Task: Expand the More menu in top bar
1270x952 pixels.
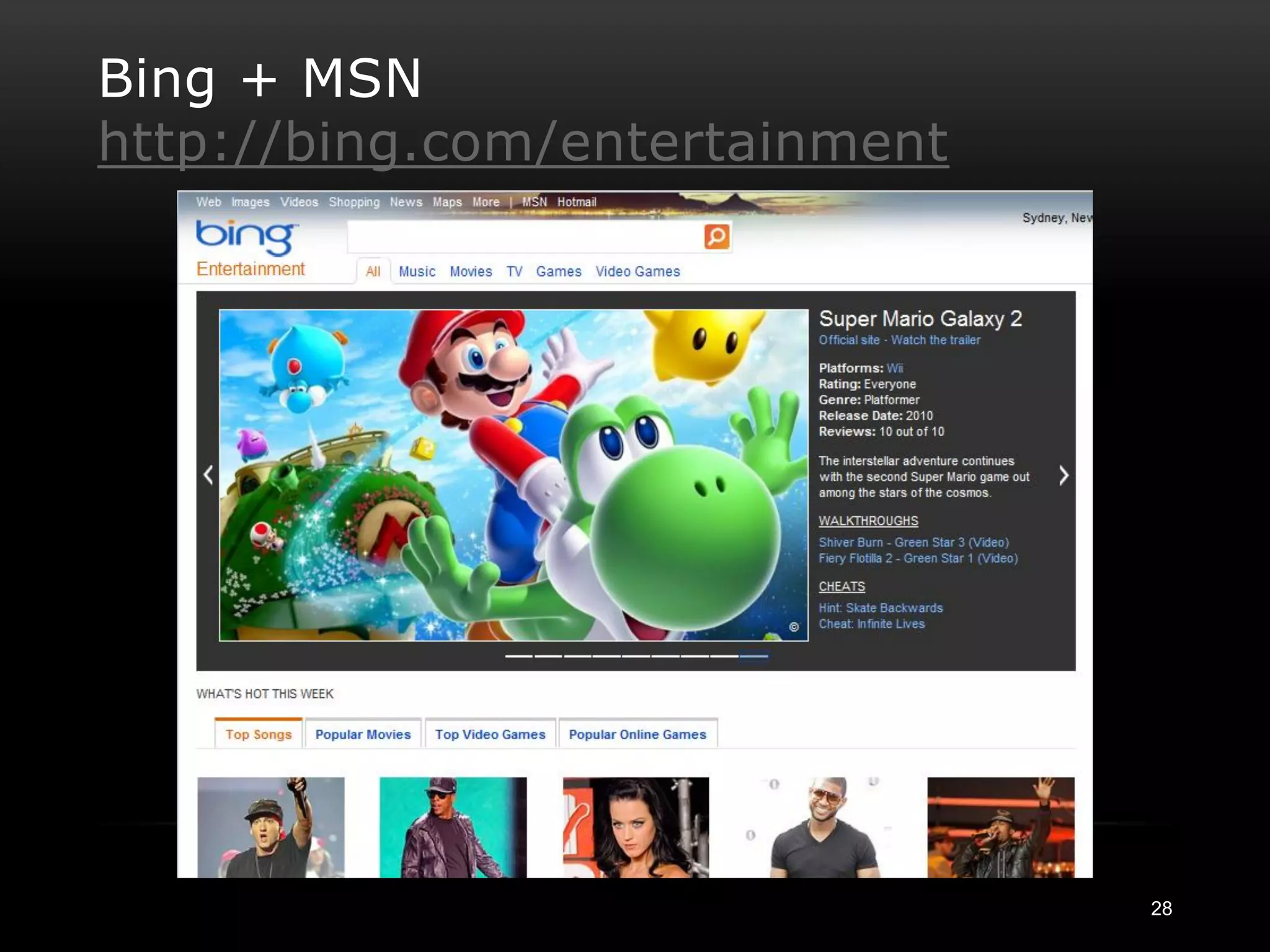Action: click(486, 202)
